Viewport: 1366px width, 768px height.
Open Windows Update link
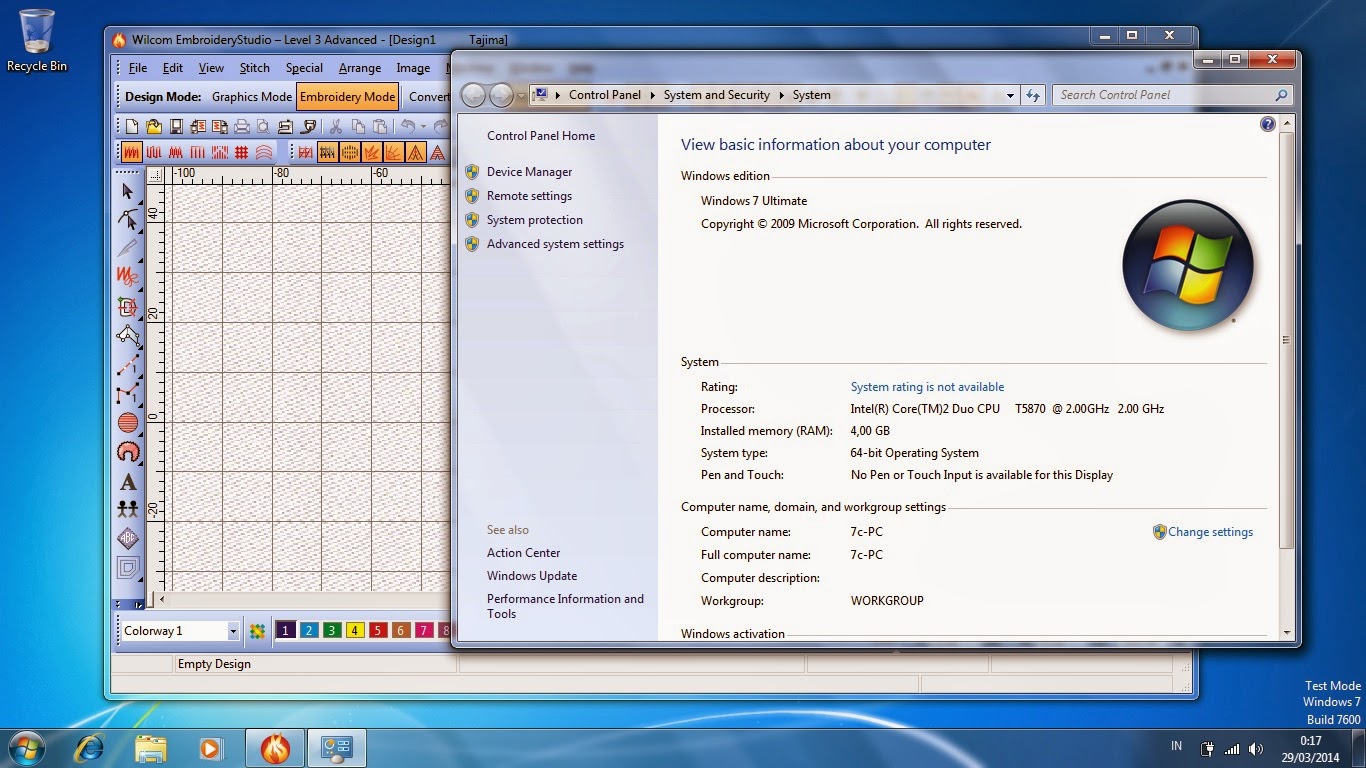click(532, 576)
